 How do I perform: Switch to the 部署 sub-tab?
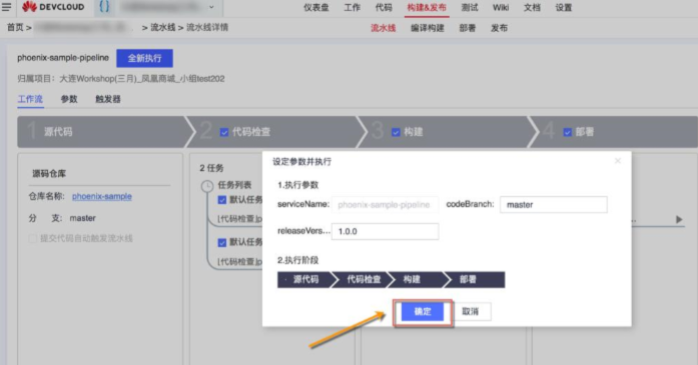(467, 28)
